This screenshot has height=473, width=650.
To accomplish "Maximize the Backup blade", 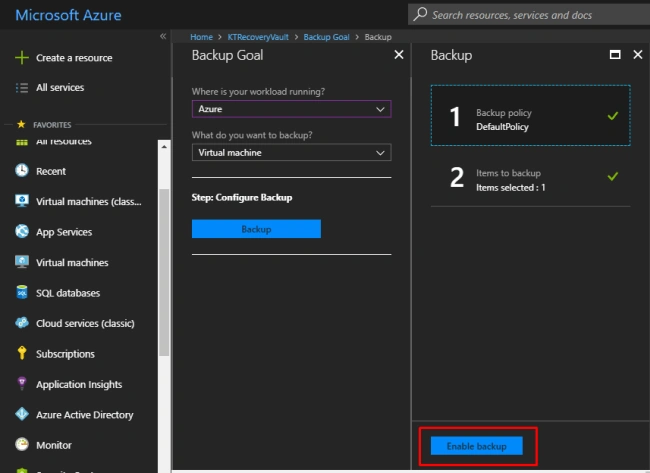I will coord(615,55).
